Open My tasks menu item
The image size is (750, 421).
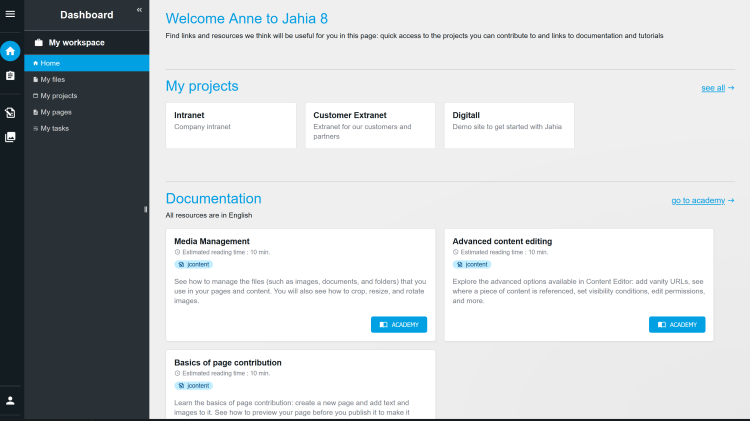87,128
